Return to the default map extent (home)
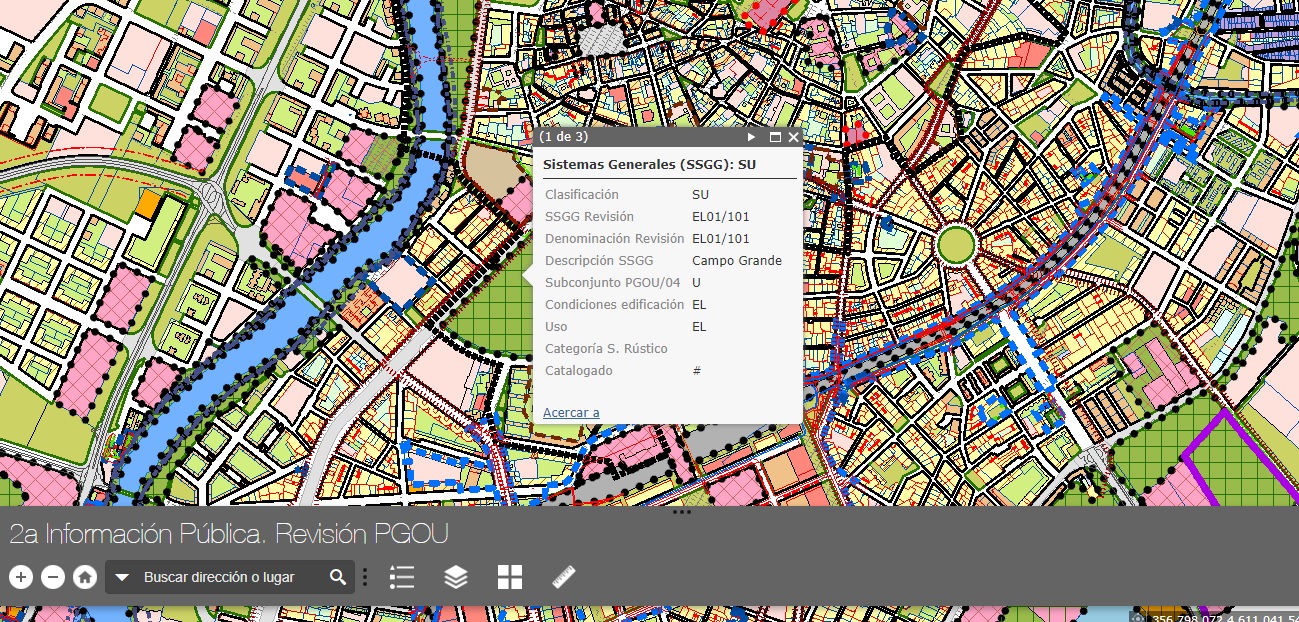The width and height of the screenshot is (1299, 622). pyautogui.click(x=85, y=577)
